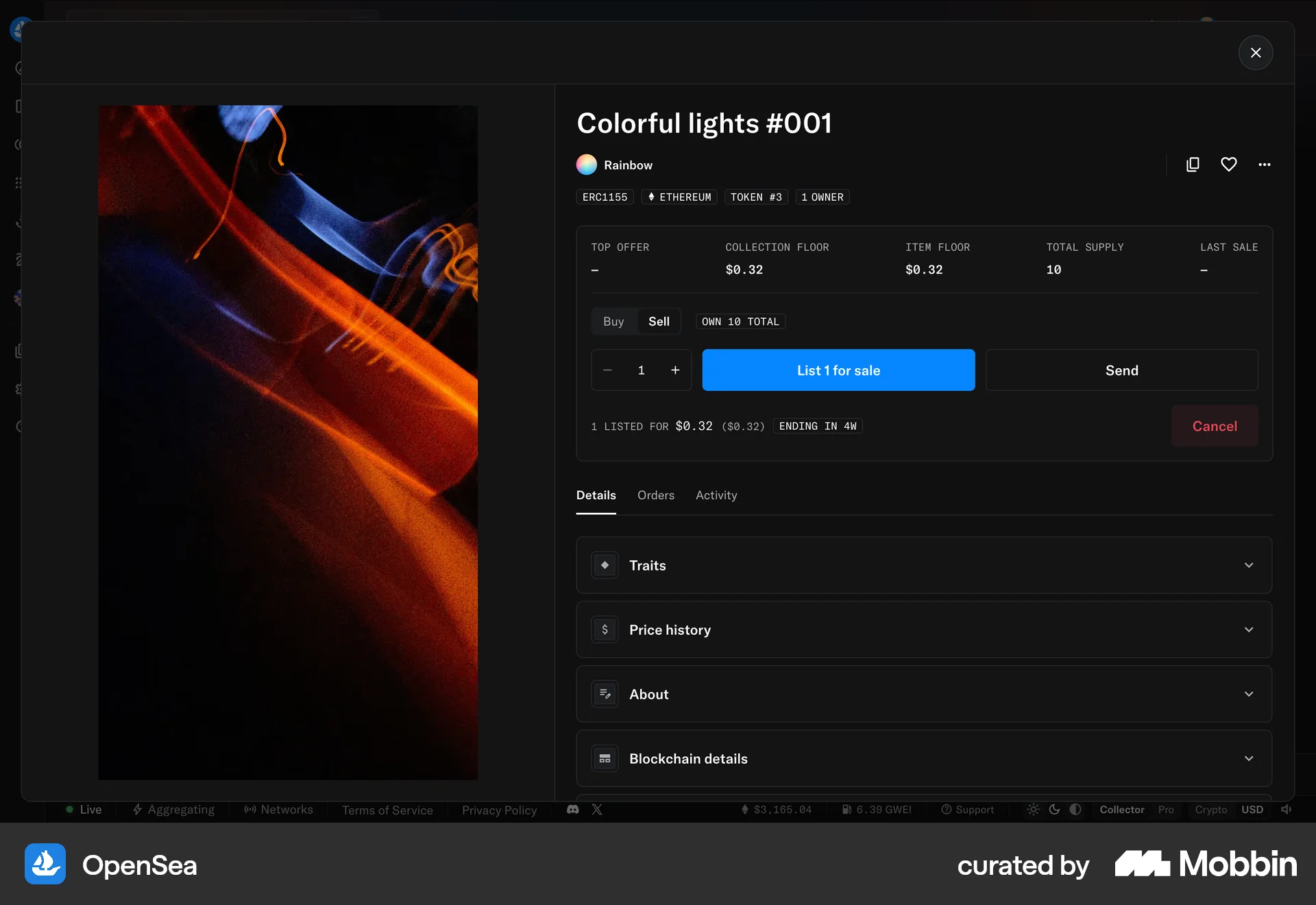Viewport: 1316px width, 905px height.
Task: Copy the item link icon
Action: pos(1193,165)
